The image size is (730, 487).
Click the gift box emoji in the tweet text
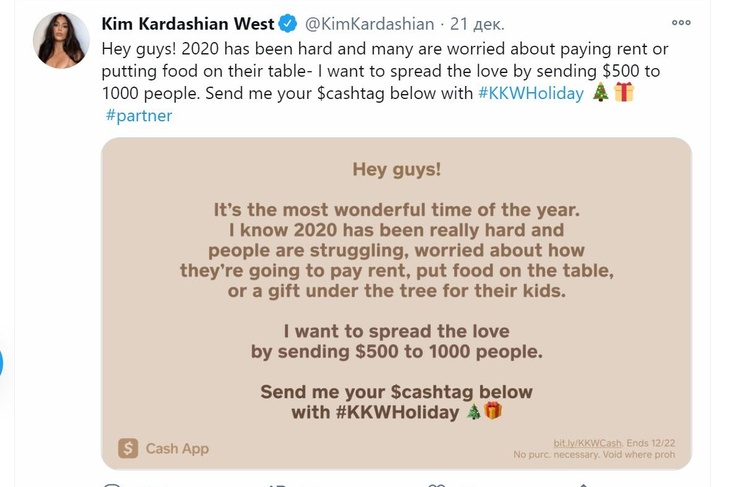click(x=624, y=93)
